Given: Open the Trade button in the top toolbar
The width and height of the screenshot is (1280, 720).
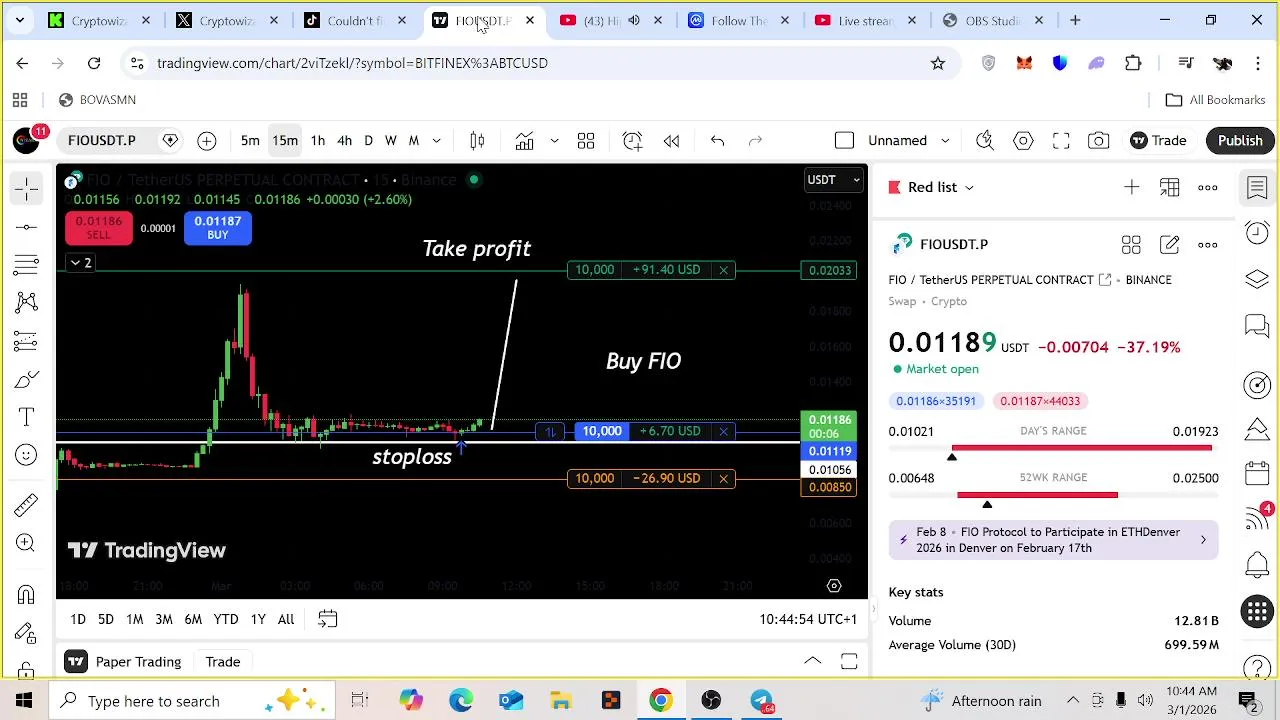Looking at the screenshot, I should click(1158, 141).
